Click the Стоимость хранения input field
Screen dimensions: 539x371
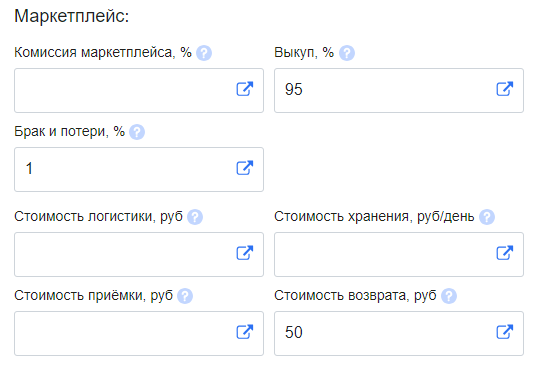pyautogui.click(x=399, y=254)
